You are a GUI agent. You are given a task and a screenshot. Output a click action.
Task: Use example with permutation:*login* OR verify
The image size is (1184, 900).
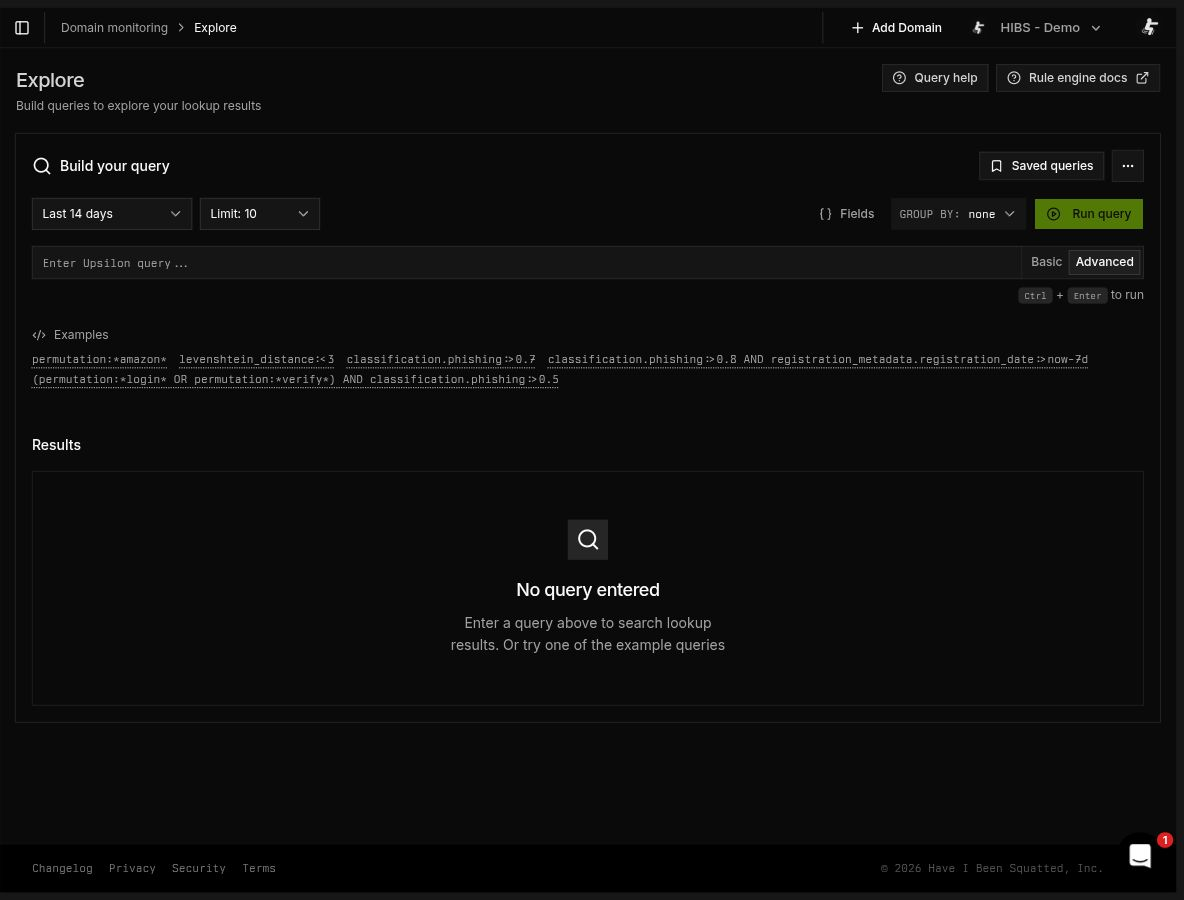pos(295,379)
